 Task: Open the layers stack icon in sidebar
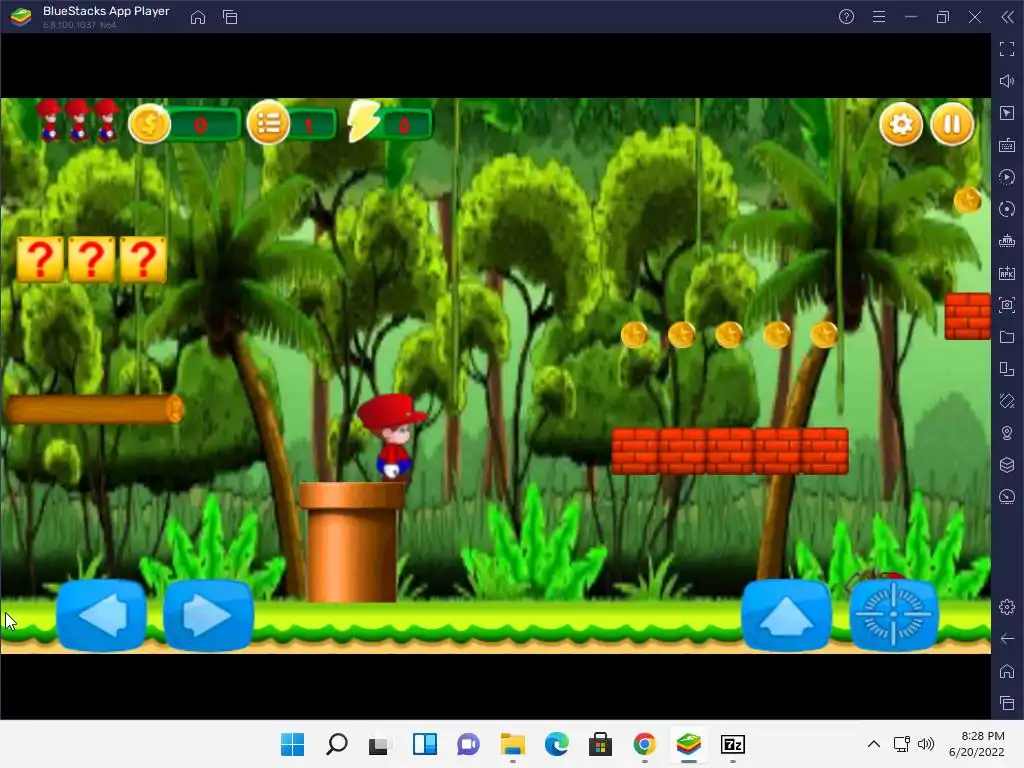coord(1006,465)
